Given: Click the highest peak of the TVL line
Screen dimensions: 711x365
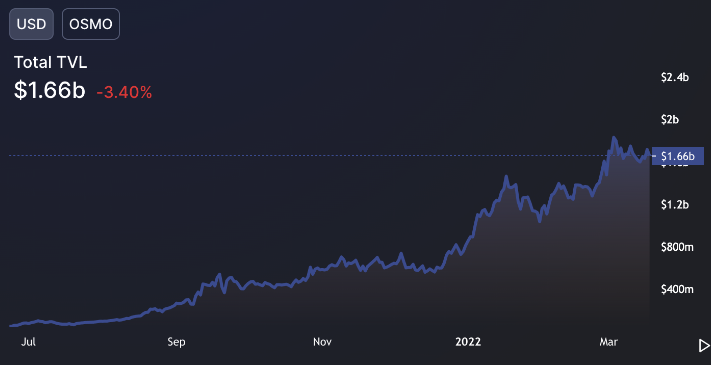Looking at the screenshot, I should [x=614, y=137].
